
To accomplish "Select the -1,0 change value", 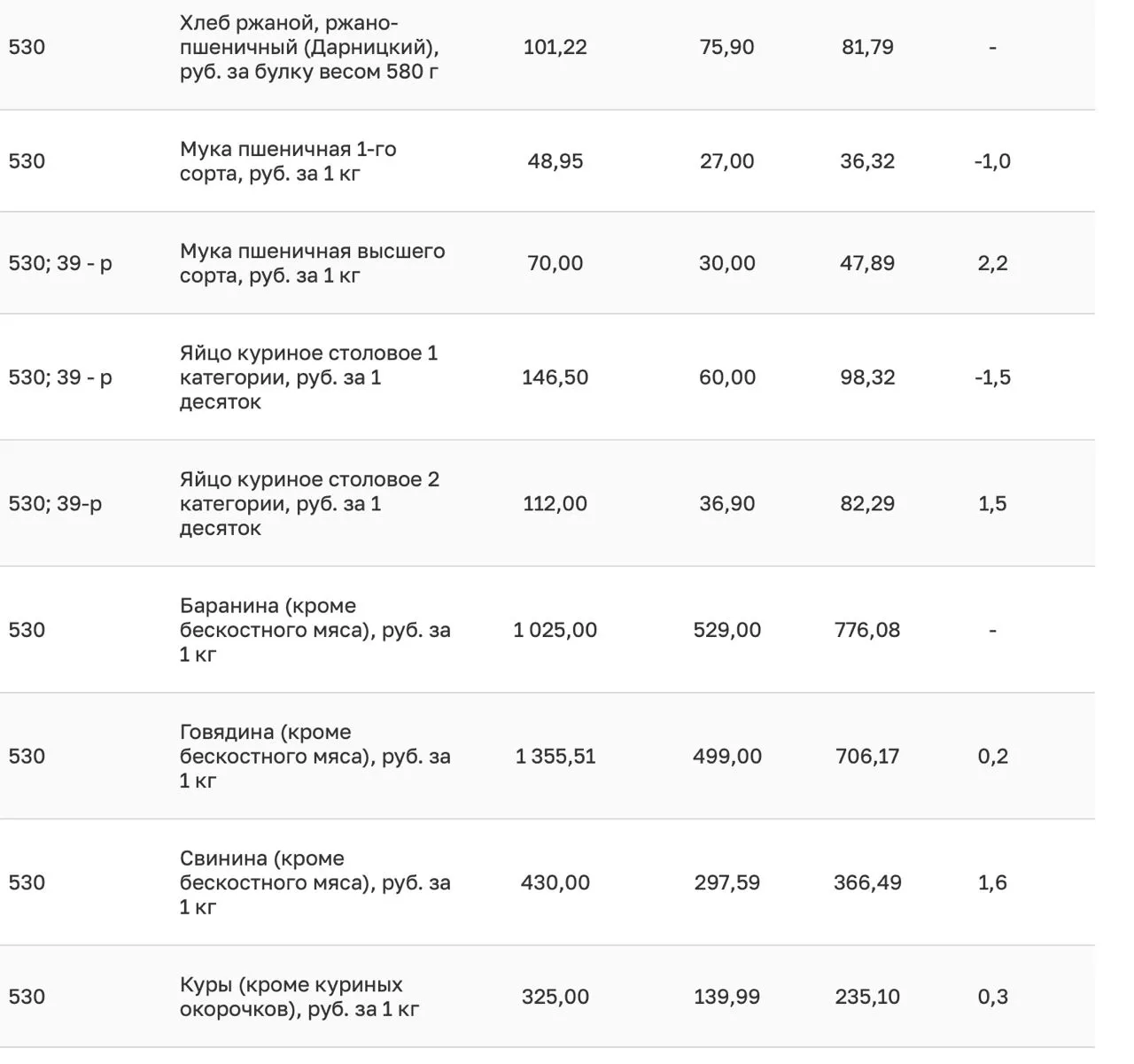I will (x=992, y=161).
